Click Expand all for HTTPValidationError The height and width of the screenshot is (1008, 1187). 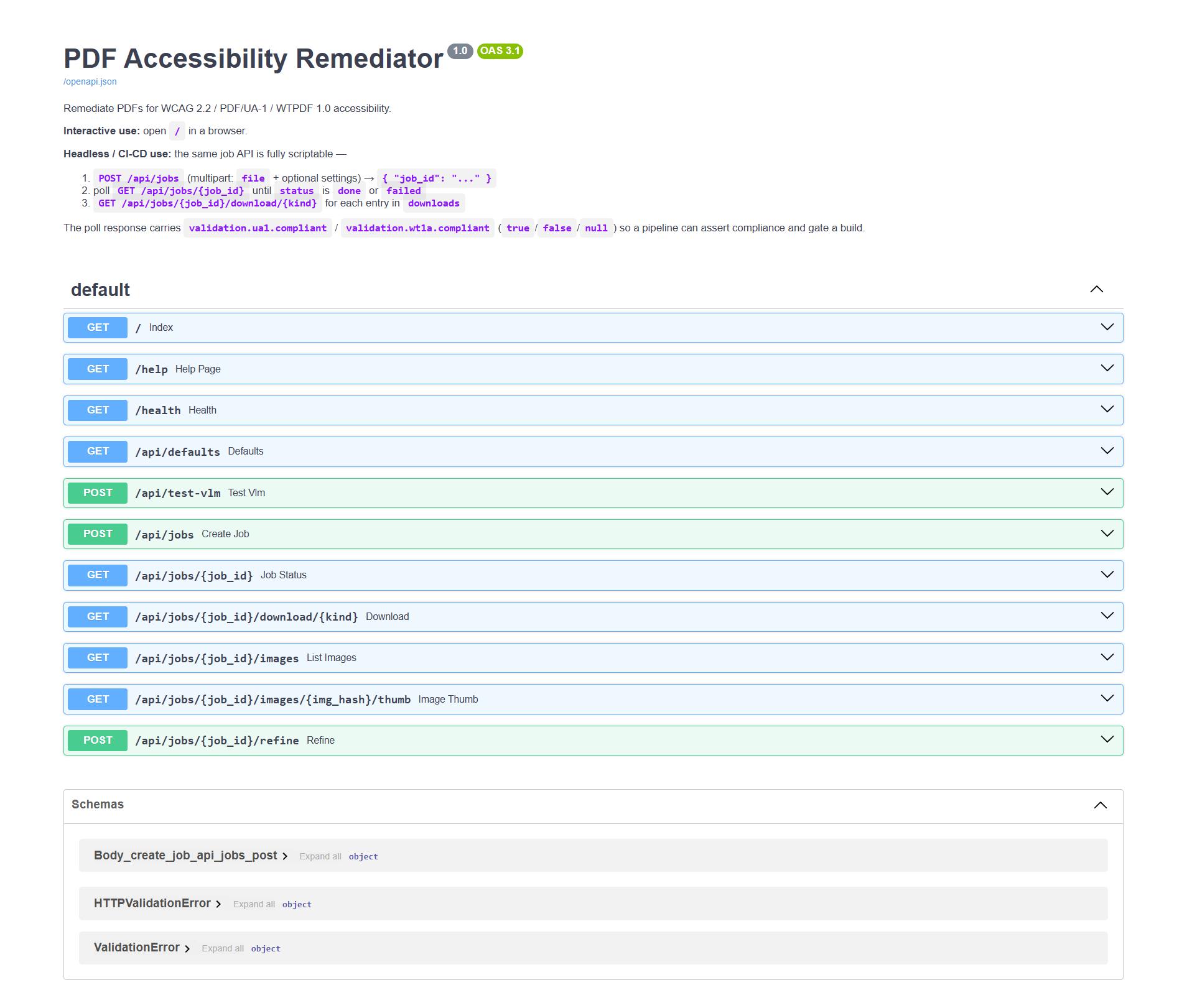[x=254, y=905]
